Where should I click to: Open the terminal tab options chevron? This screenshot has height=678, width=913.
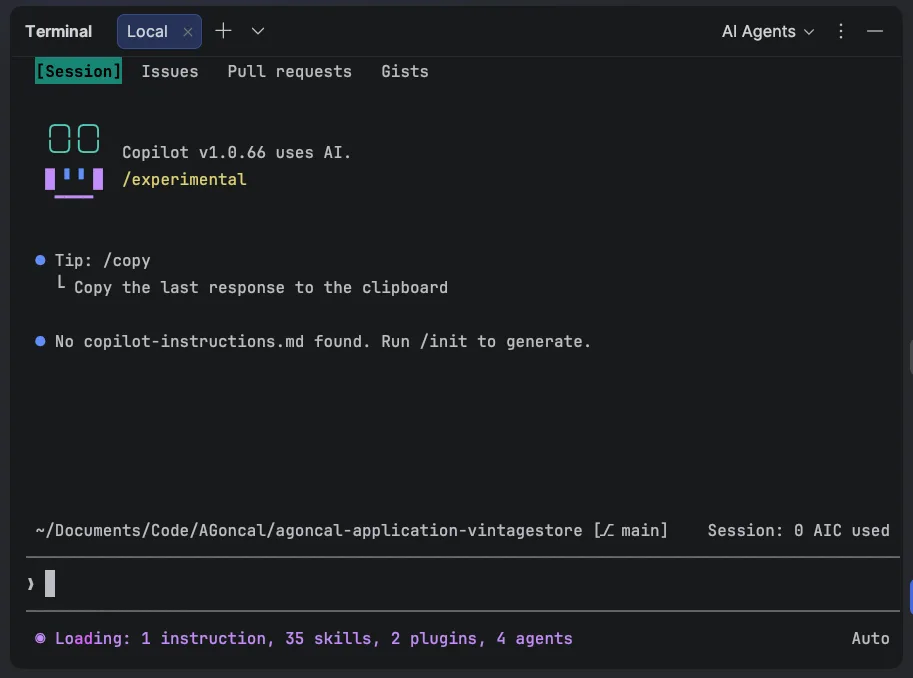(x=258, y=31)
